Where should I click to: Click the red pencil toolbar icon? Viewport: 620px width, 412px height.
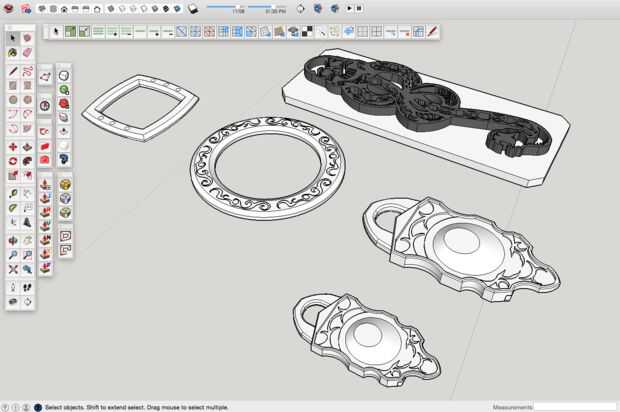click(x=433, y=32)
